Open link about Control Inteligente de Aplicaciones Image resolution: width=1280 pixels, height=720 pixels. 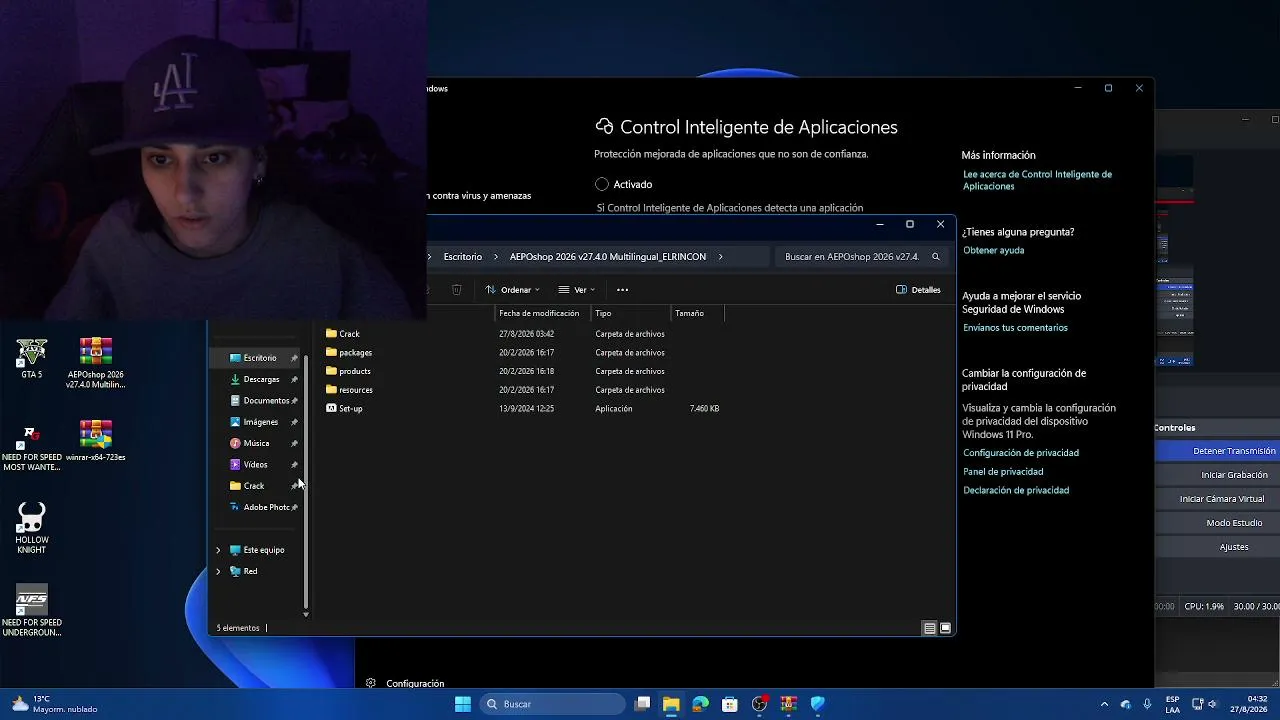(x=1037, y=180)
